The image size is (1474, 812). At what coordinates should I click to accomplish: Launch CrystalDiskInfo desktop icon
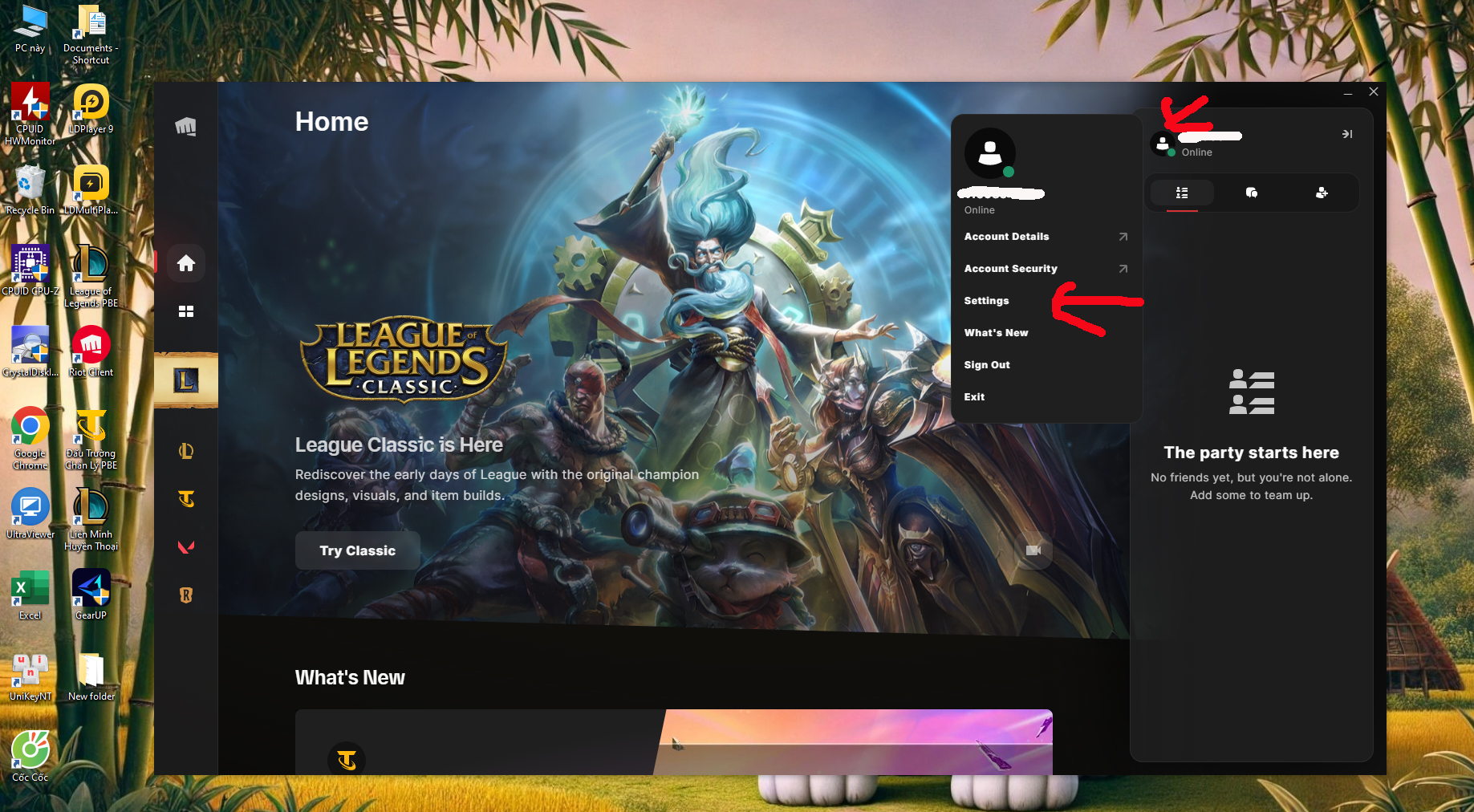click(30, 352)
